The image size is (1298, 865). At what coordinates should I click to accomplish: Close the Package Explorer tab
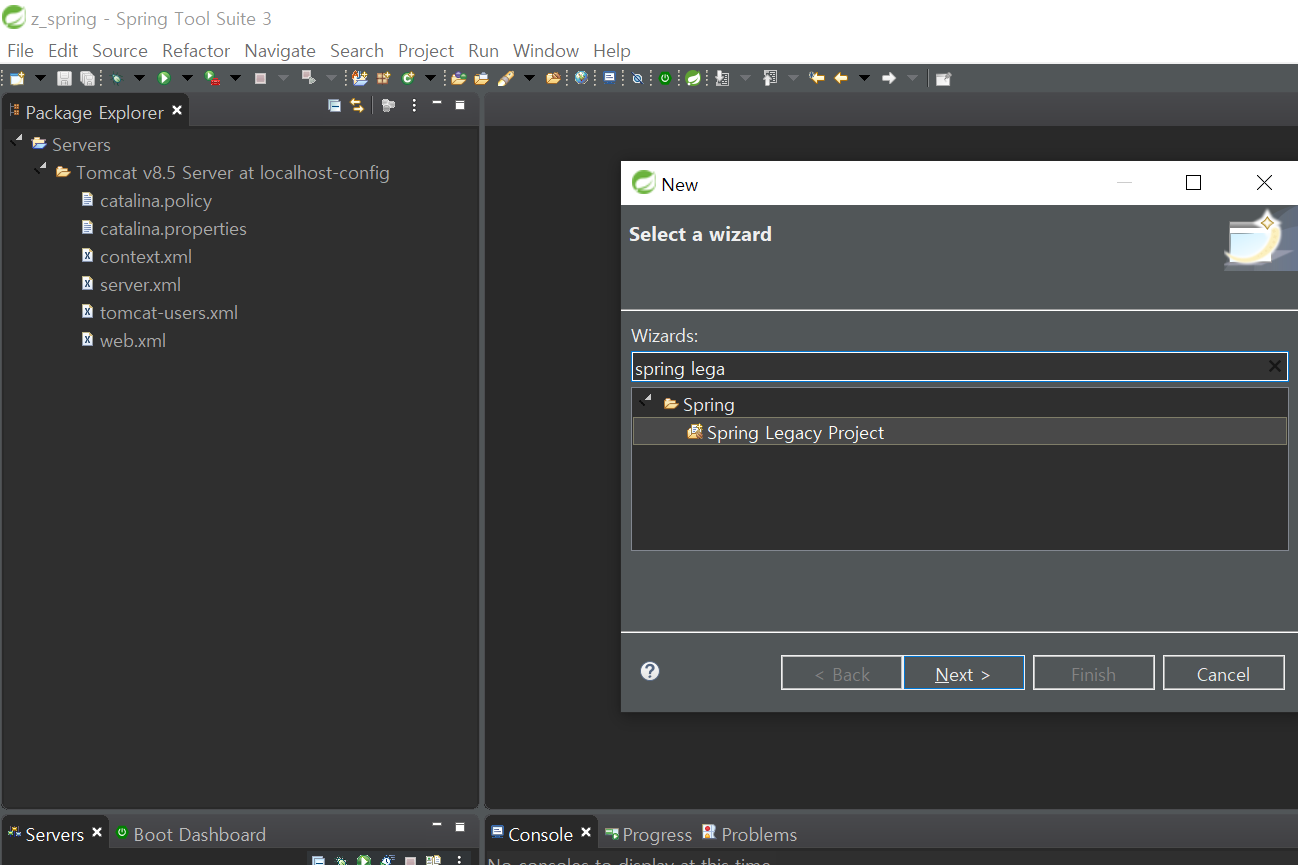coord(177,110)
